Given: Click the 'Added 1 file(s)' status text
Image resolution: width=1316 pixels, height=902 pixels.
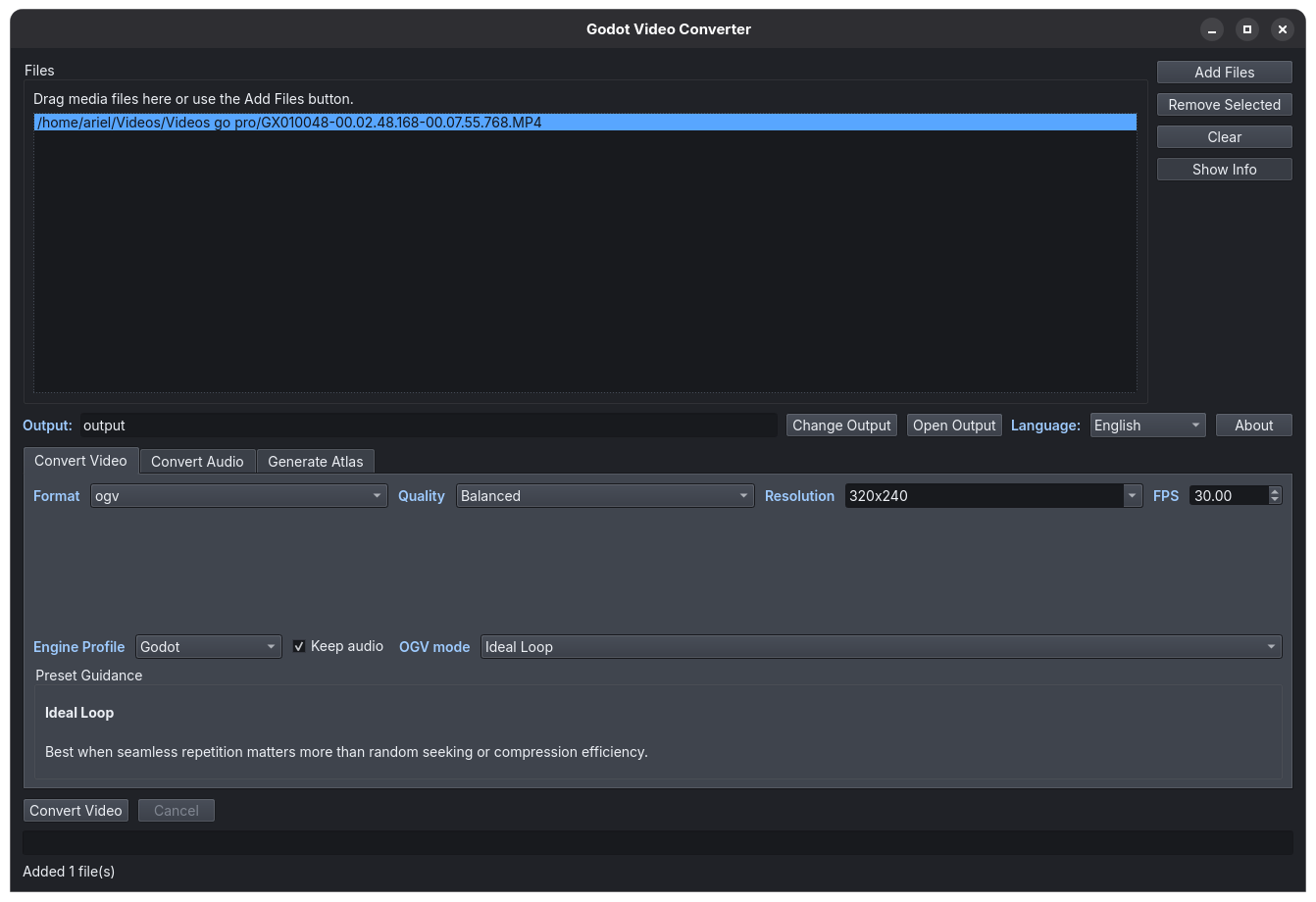Looking at the screenshot, I should (69, 872).
